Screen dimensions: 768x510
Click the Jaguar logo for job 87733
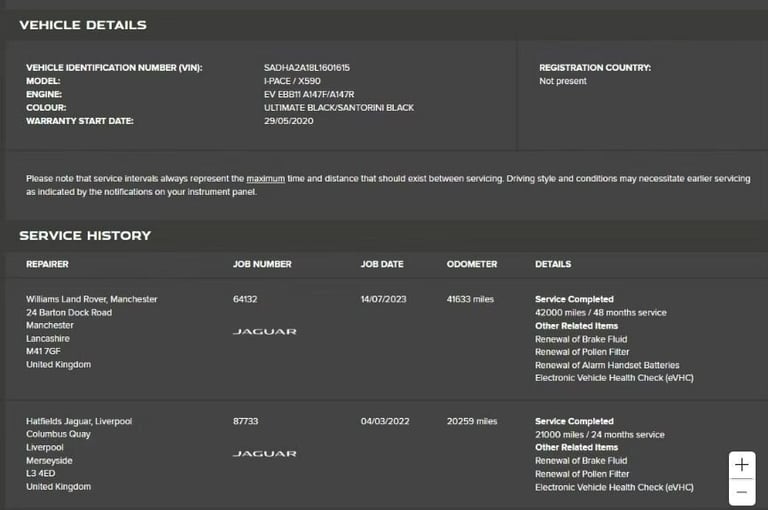pyautogui.click(x=264, y=454)
